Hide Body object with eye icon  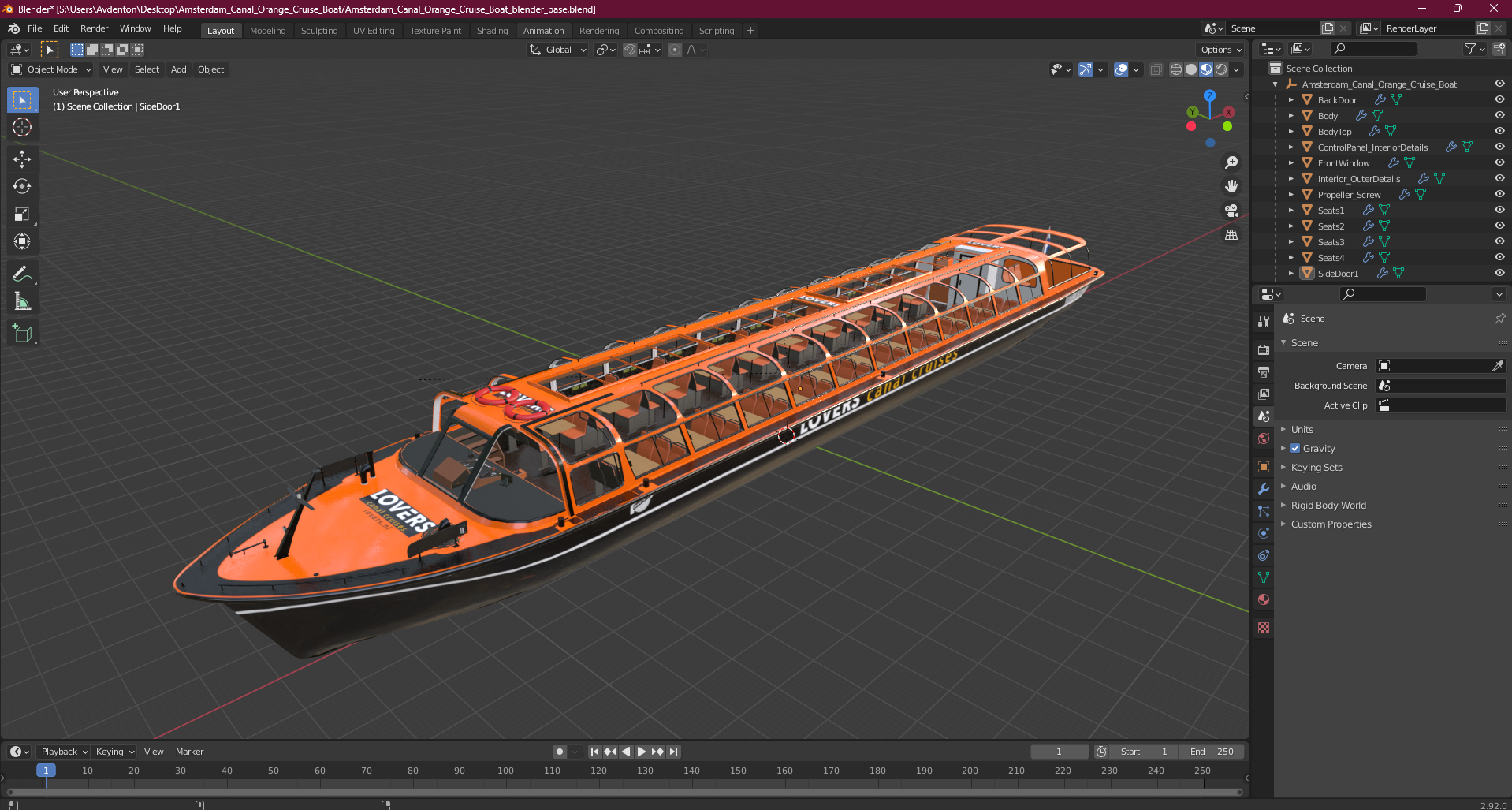tap(1499, 115)
